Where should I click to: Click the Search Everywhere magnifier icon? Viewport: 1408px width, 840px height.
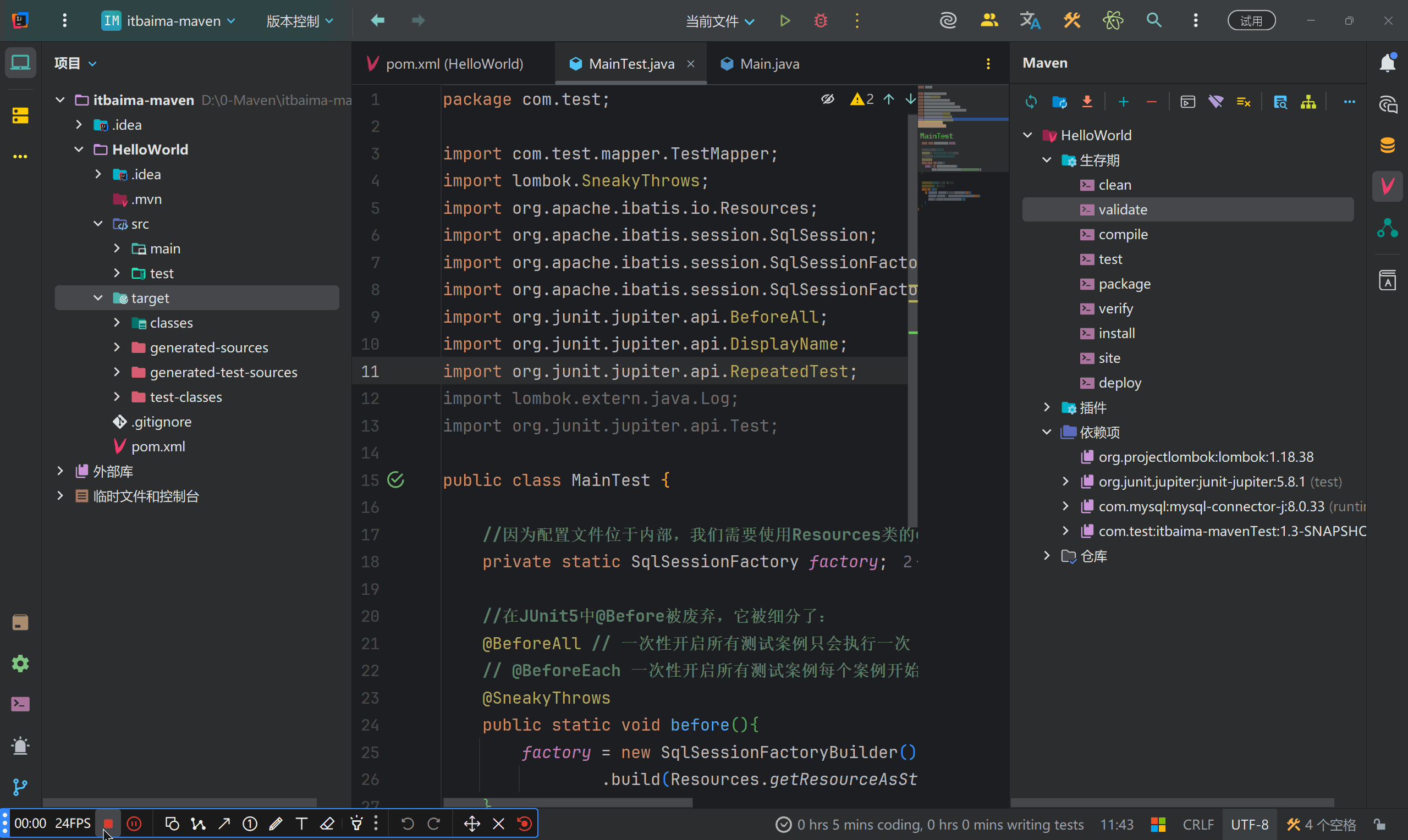[x=1154, y=21]
